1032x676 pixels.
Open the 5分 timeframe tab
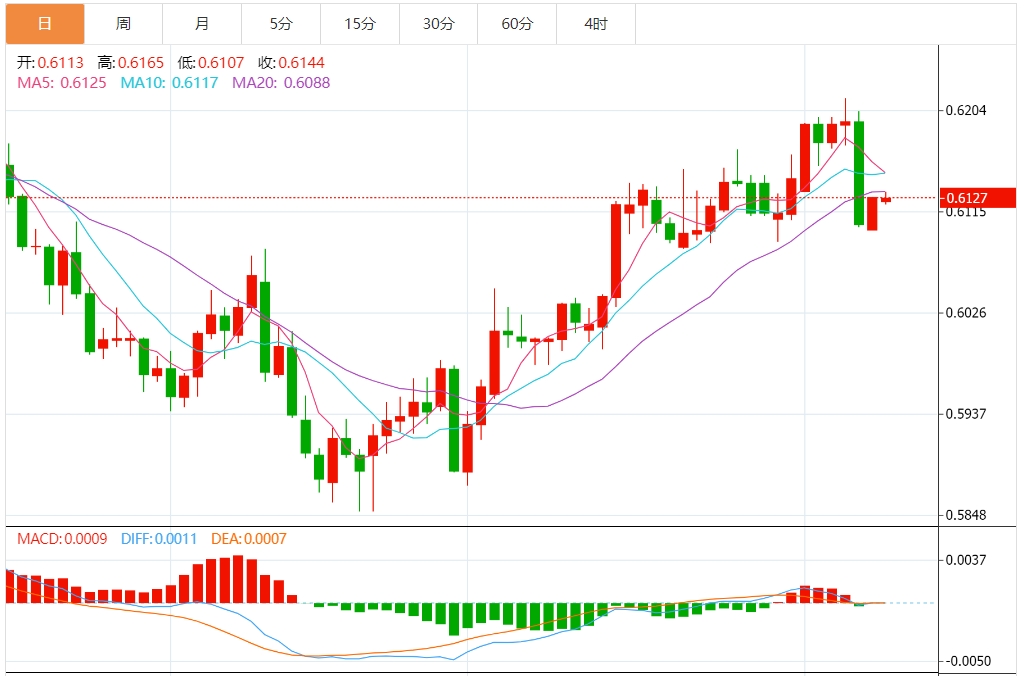[281, 24]
